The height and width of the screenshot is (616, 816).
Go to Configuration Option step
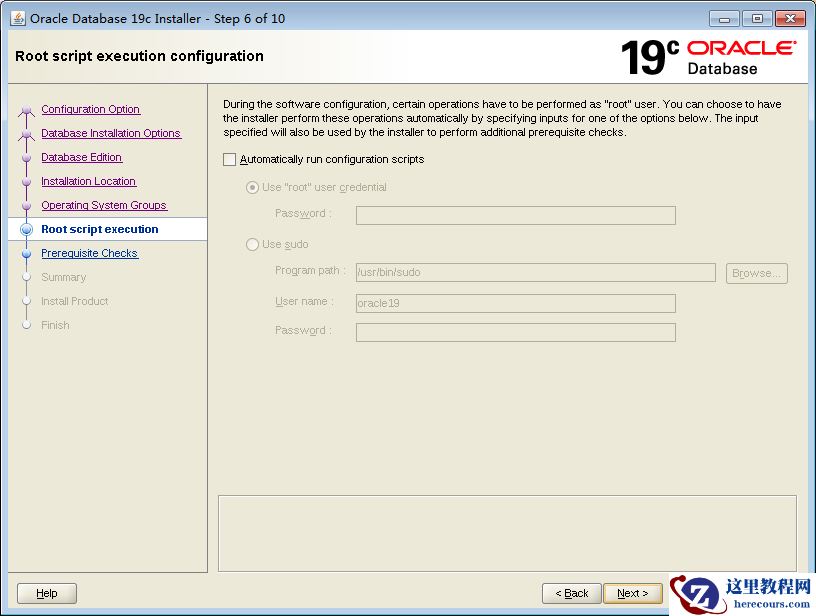90,110
